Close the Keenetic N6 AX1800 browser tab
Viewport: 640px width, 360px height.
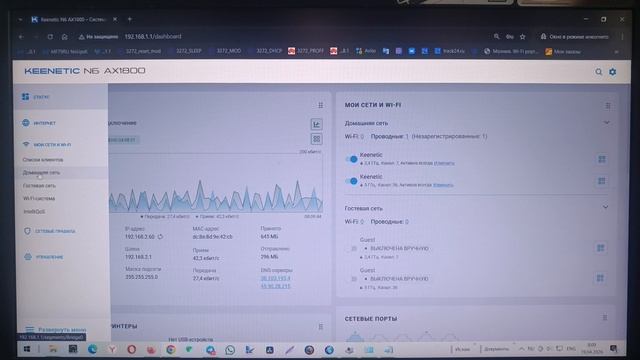115,19
